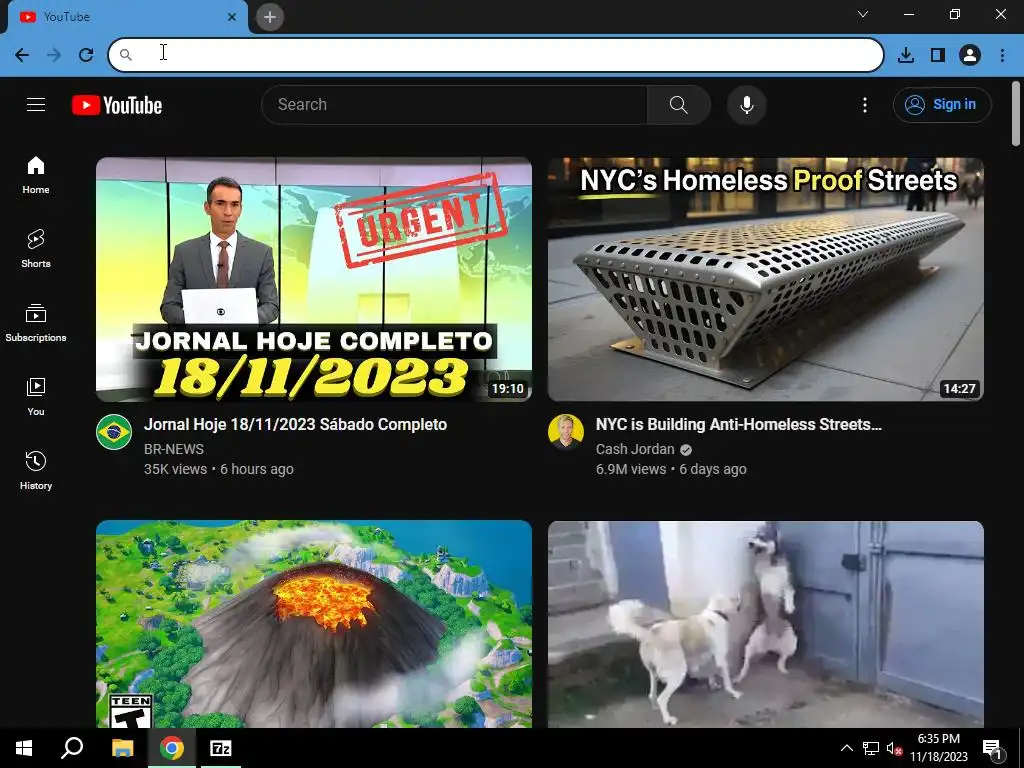Show hidden system tray icons

[x=846, y=748]
